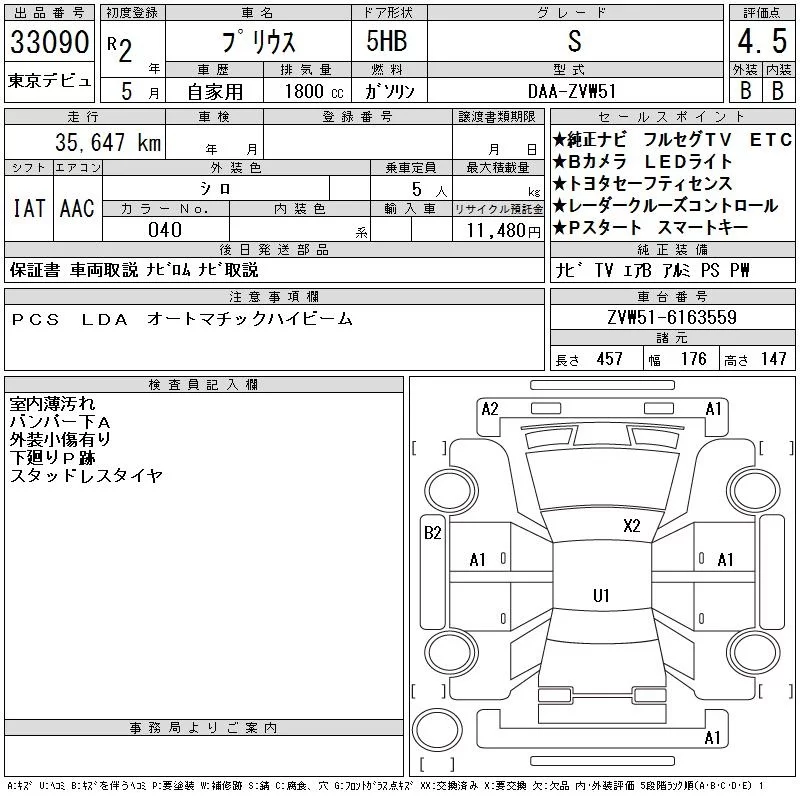This screenshot has height=800, width=800.
Task: Click interior grade B under 内装
Action: 778,90
